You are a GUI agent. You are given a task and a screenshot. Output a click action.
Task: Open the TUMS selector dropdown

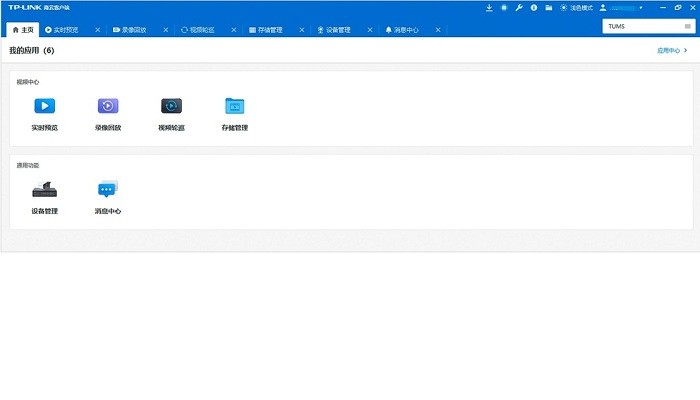649,26
